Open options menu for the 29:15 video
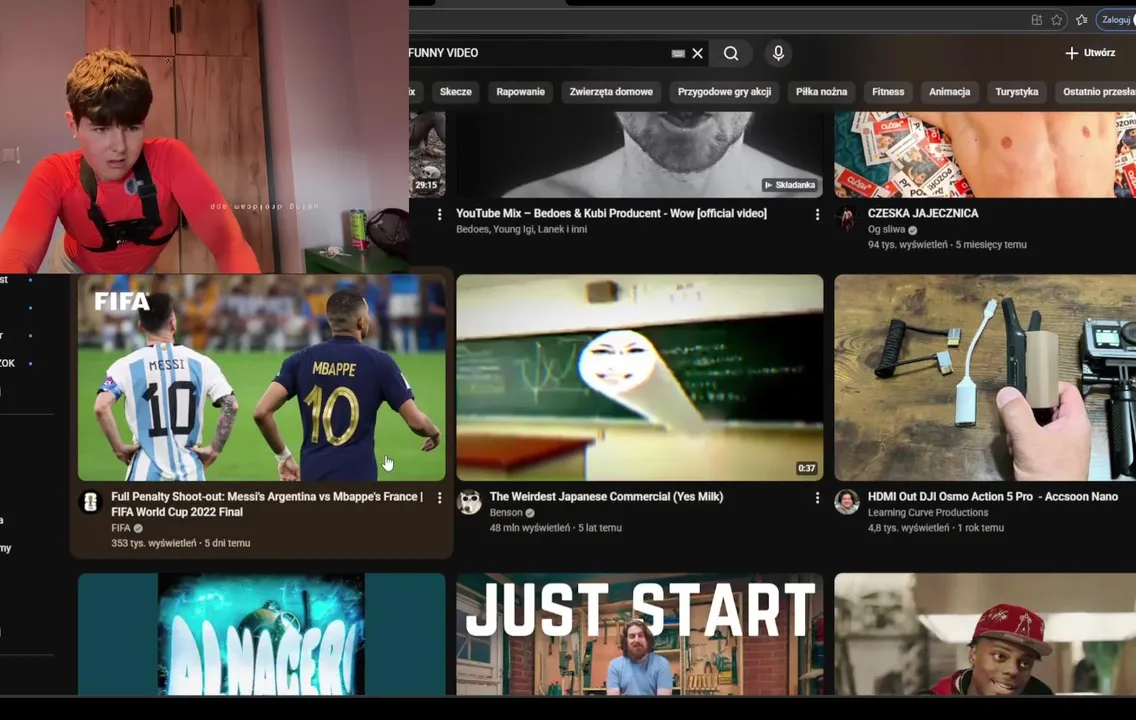The width and height of the screenshot is (1136, 720). [x=439, y=214]
